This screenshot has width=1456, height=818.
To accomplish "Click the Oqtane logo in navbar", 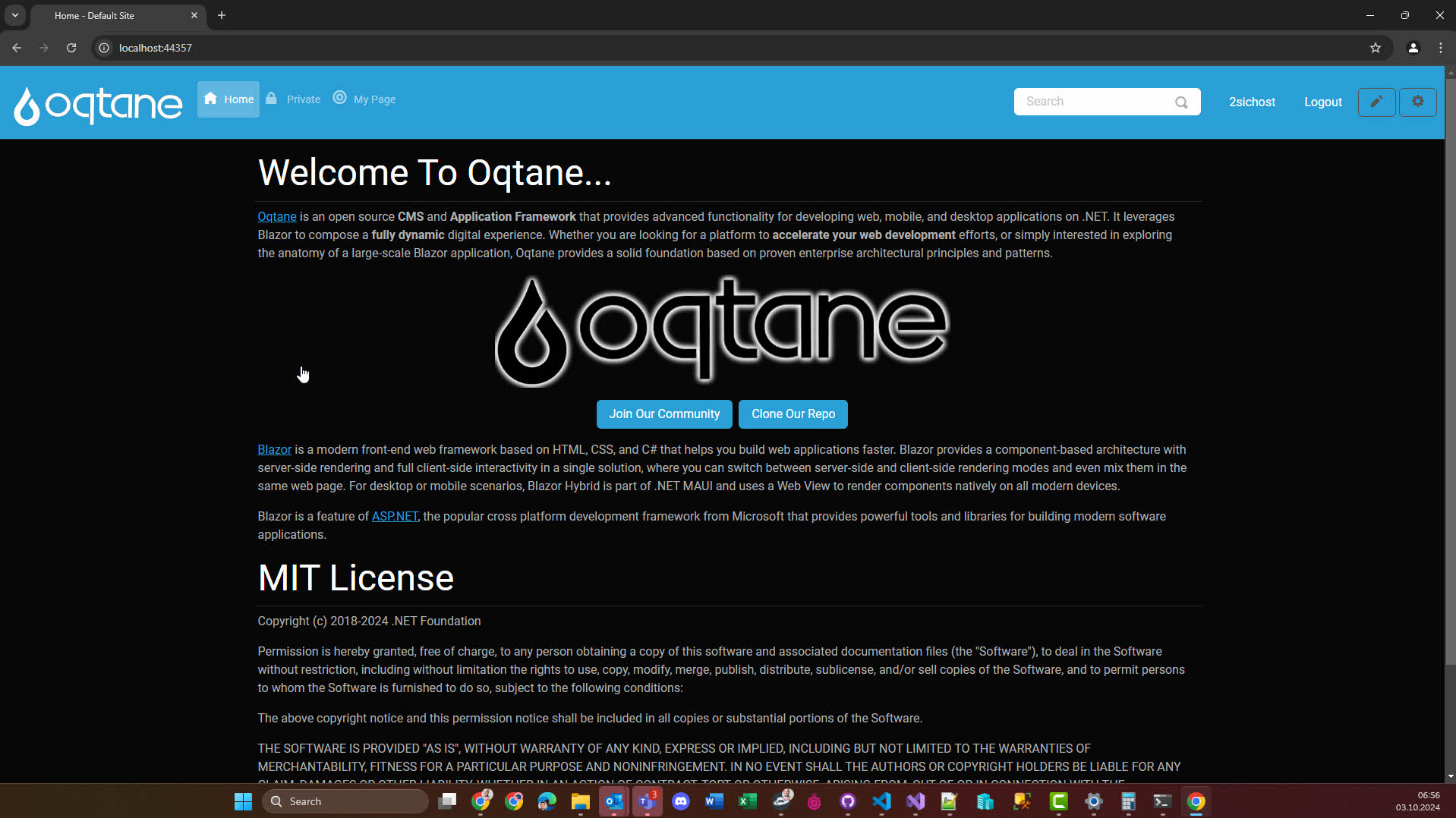I will [x=98, y=105].
